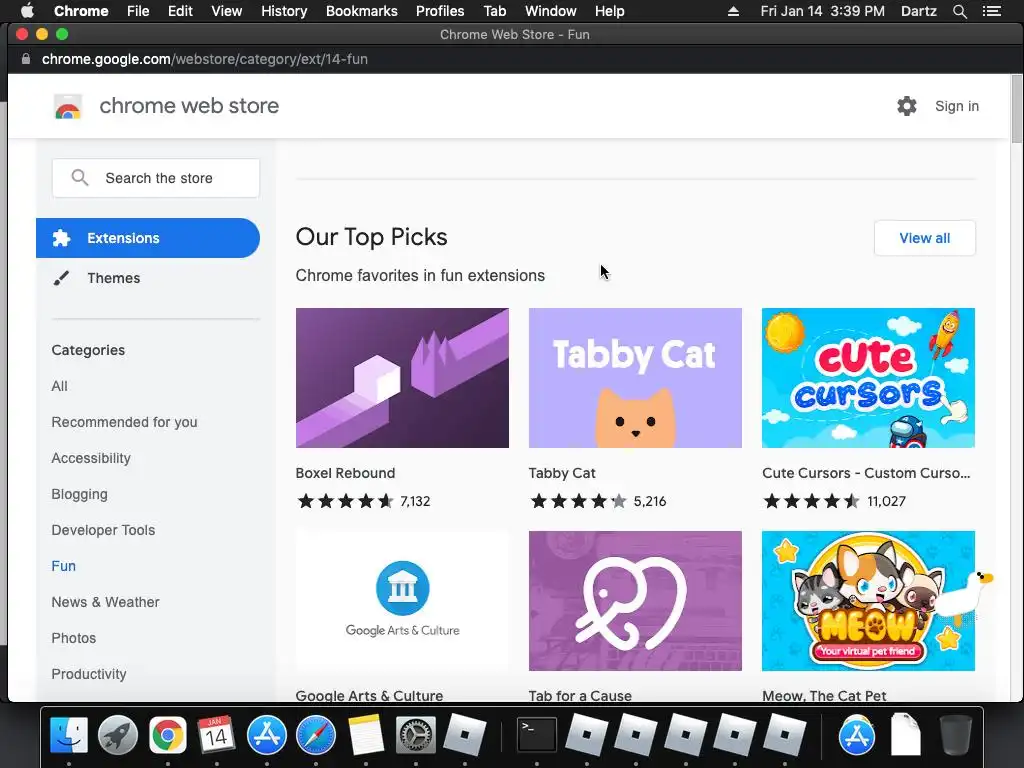The height and width of the screenshot is (768, 1024).
Task: Open Safari compass icon in the Dock
Action: [315, 735]
